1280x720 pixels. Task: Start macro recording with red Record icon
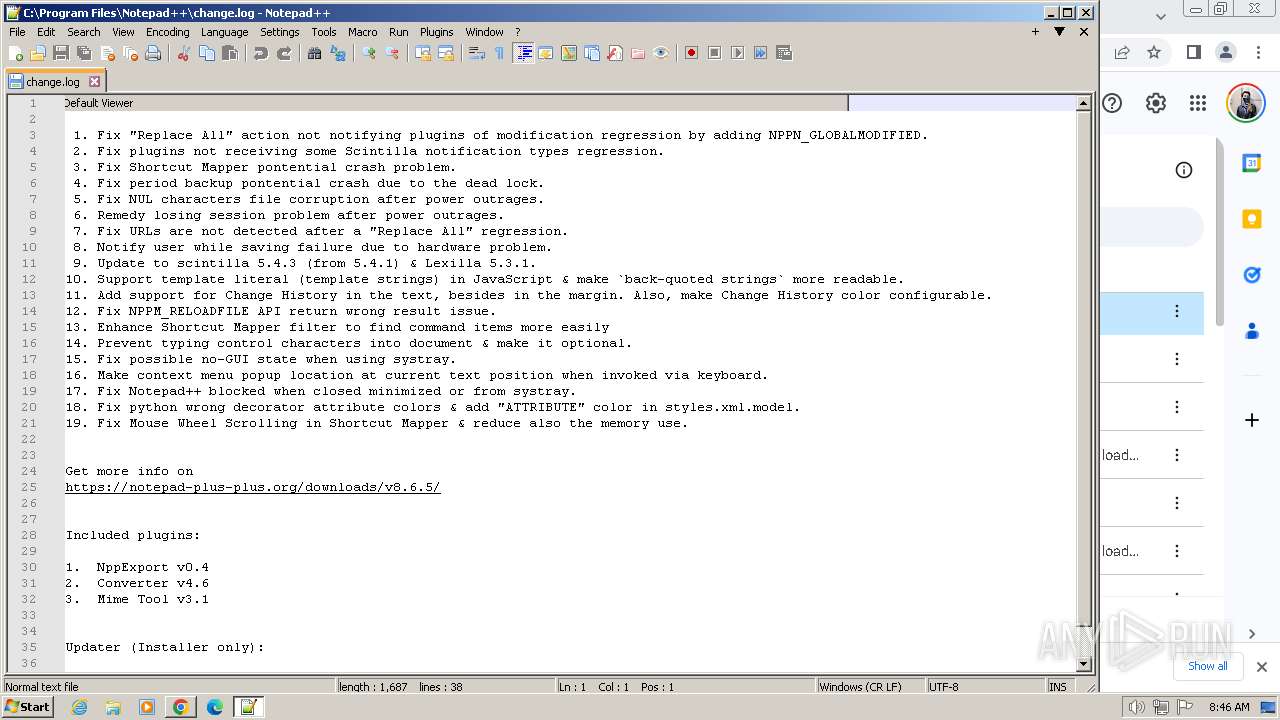[691, 53]
